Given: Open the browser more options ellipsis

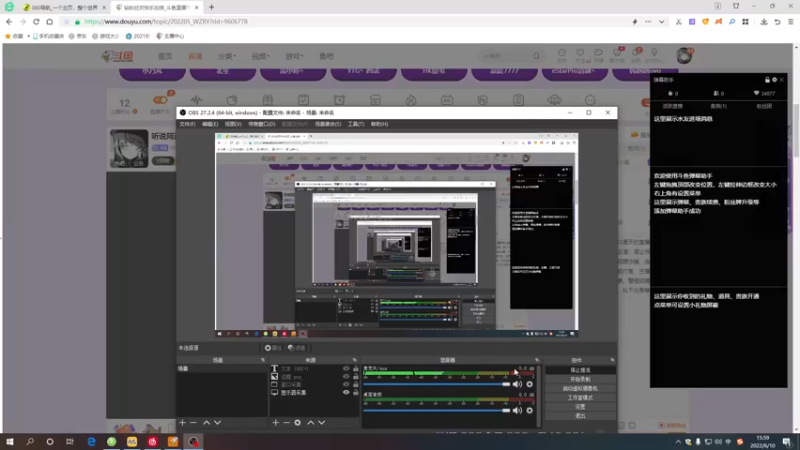Looking at the screenshot, I should click(x=648, y=22).
